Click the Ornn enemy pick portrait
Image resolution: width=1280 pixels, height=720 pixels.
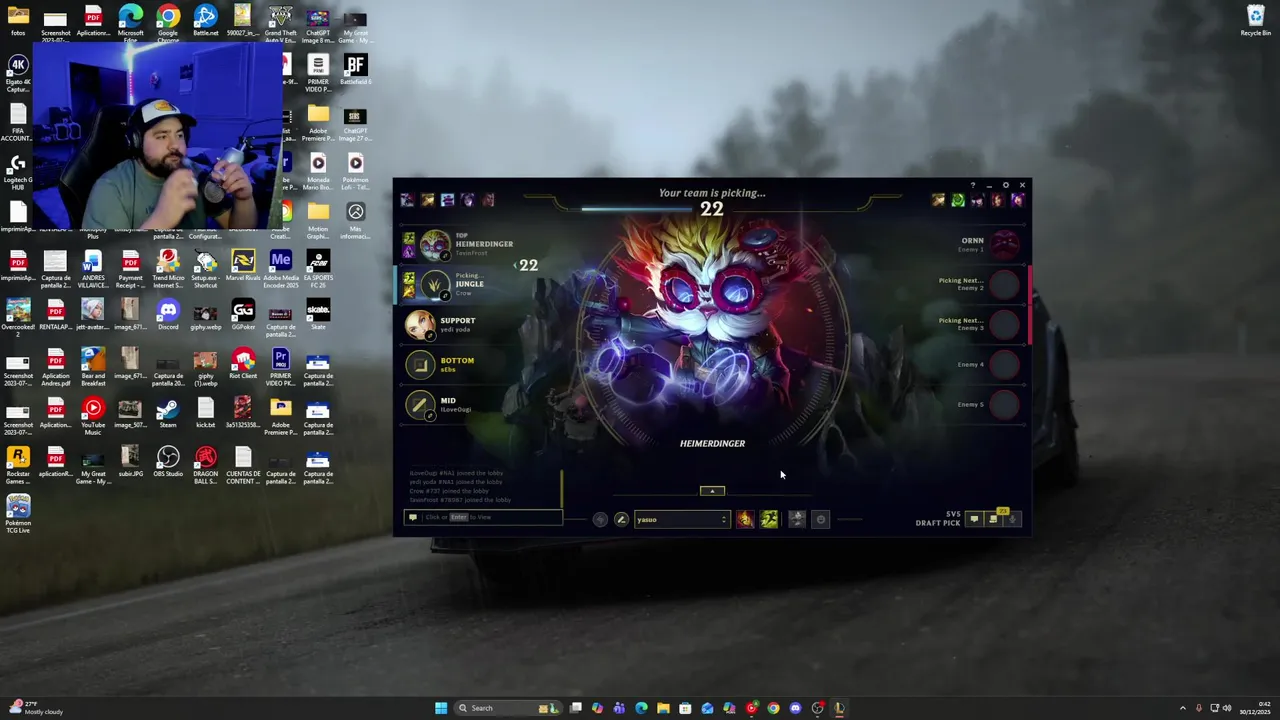[1005, 244]
